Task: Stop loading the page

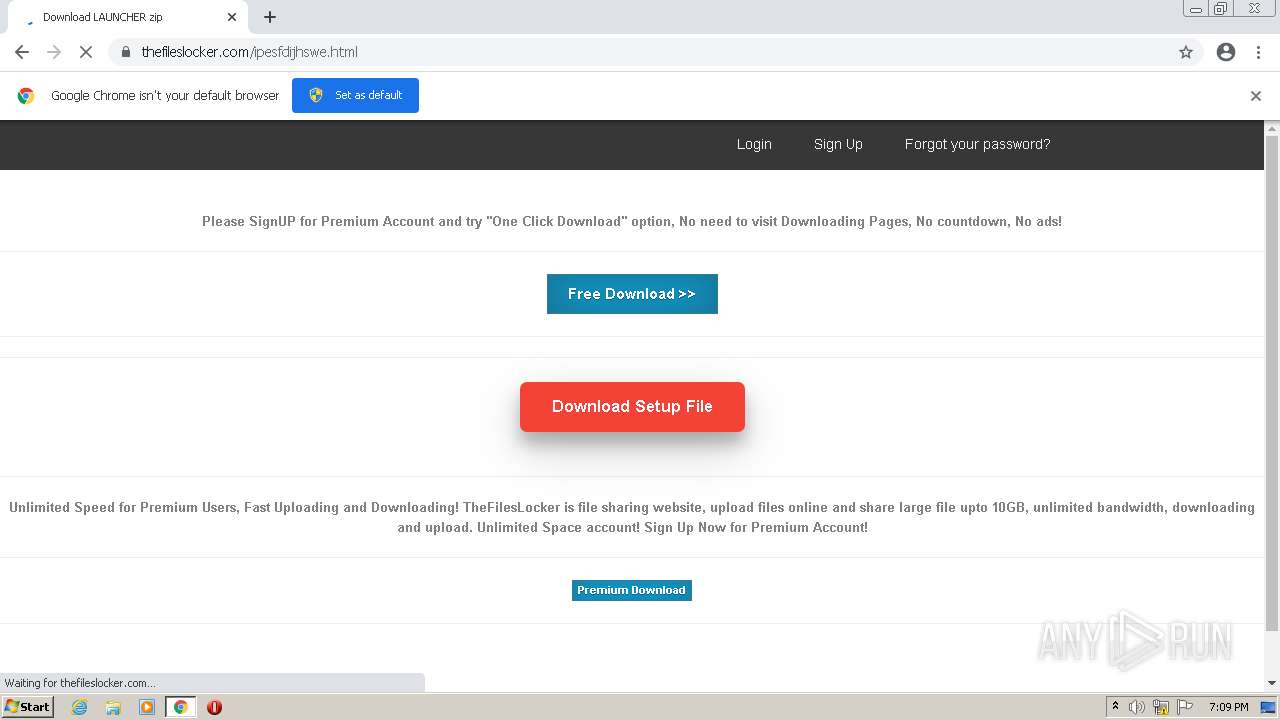Action: click(86, 52)
